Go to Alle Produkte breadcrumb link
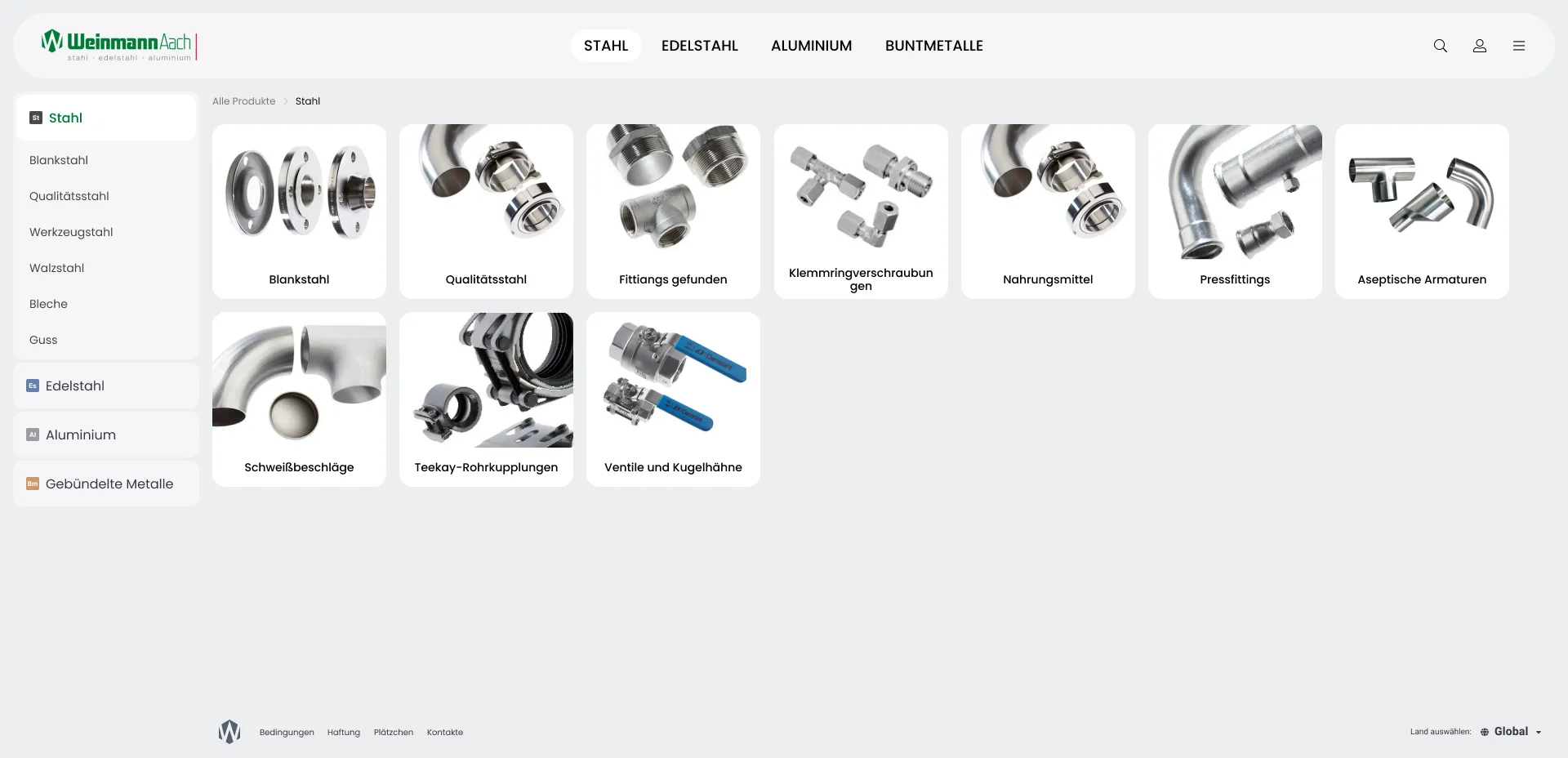 click(244, 101)
